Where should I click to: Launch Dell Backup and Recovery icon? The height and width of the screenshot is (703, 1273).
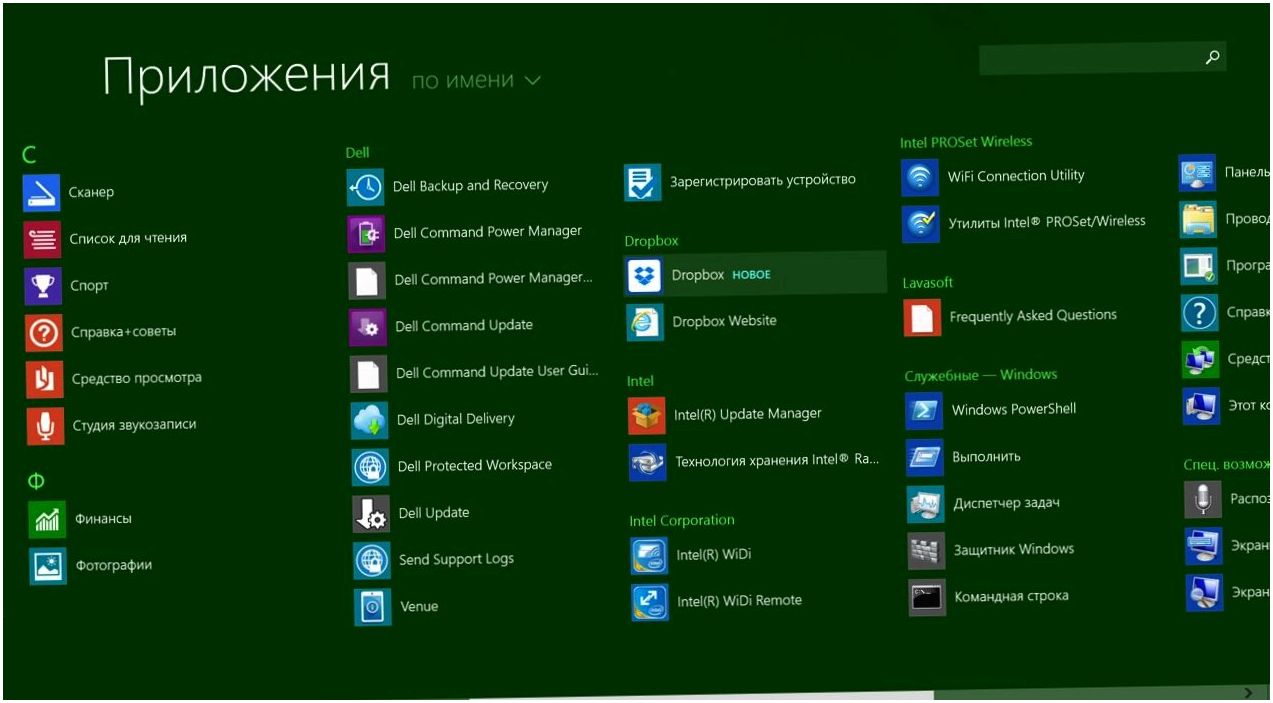366,186
